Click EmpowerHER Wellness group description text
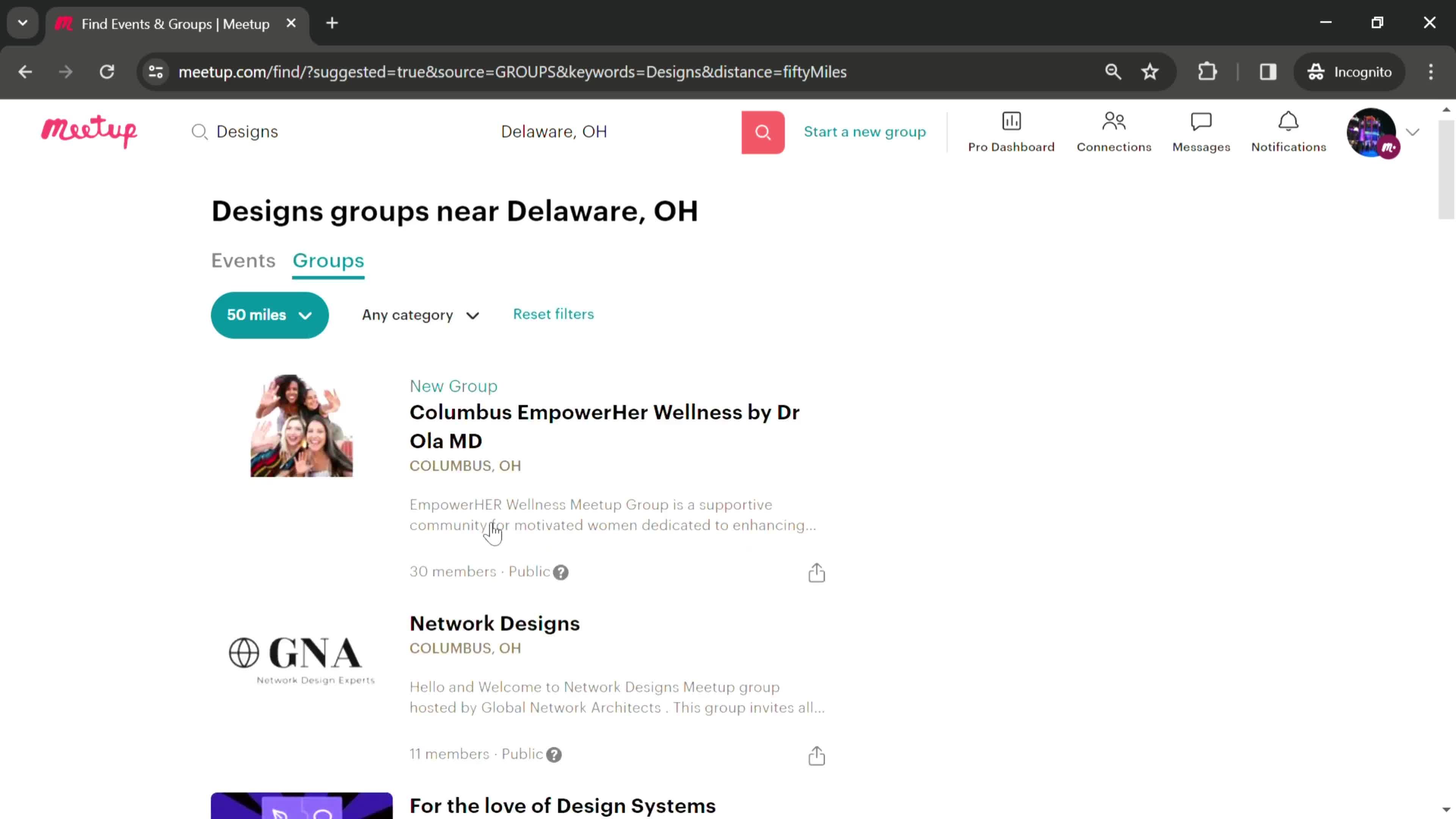The width and height of the screenshot is (1456, 819). pyautogui.click(x=613, y=515)
